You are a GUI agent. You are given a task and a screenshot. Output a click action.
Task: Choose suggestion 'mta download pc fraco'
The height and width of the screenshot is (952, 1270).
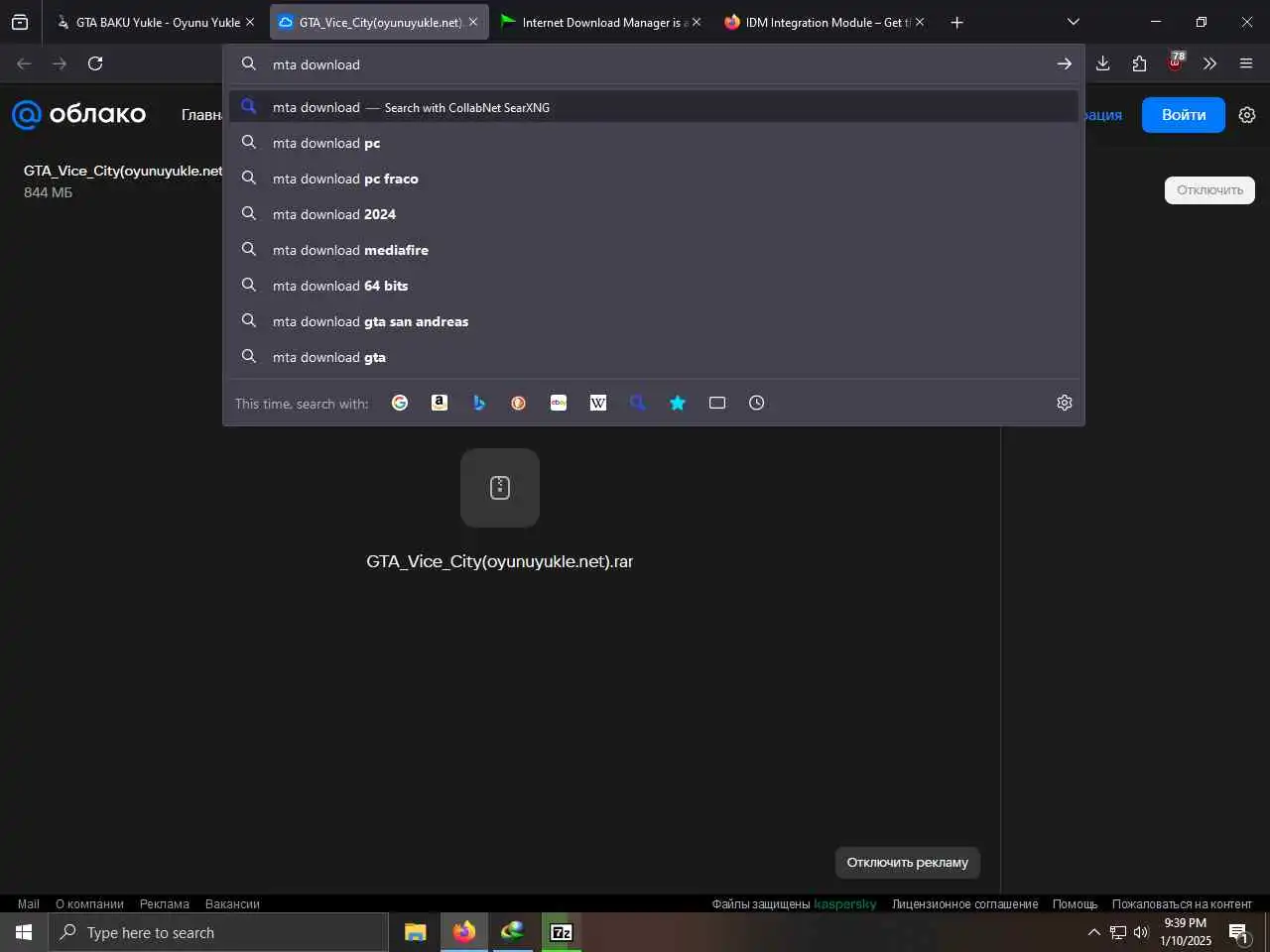pyautogui.click(x=654, y=178)
